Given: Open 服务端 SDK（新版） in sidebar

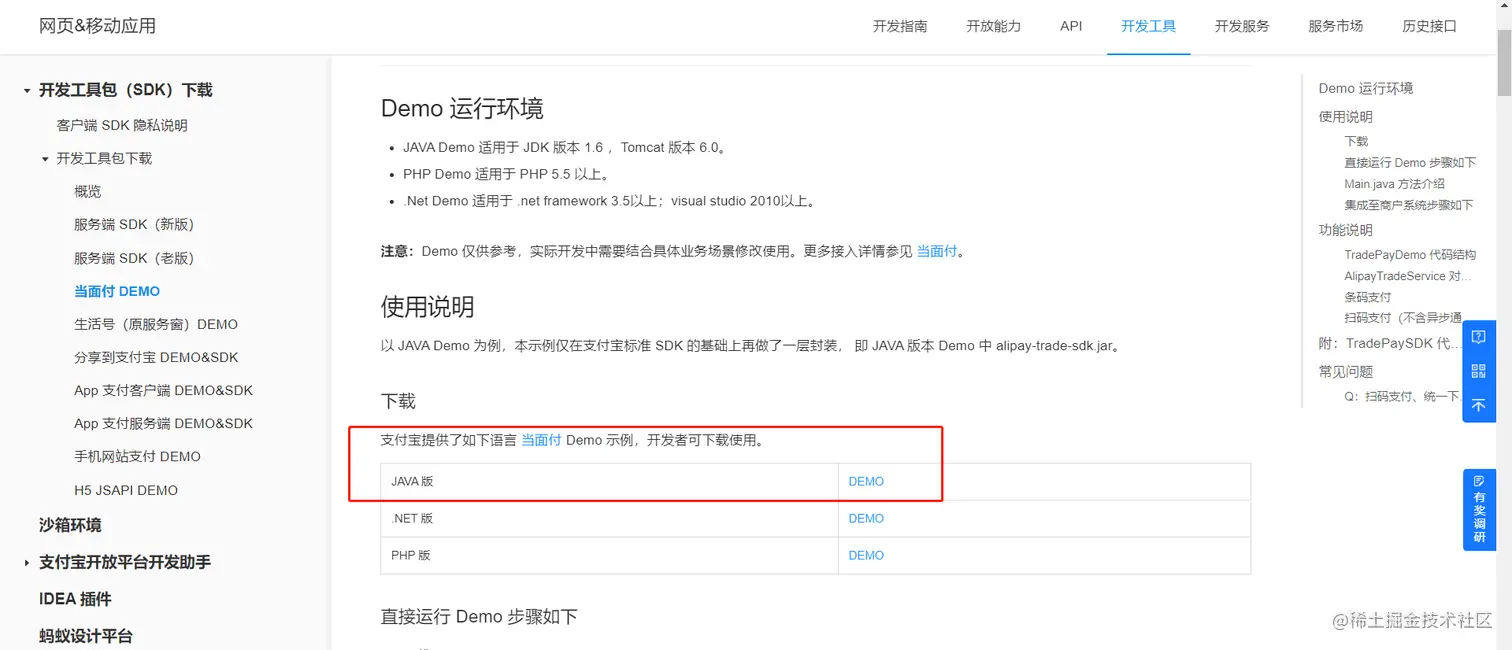Looking at the screenshot, I should [x=134, y=225].
